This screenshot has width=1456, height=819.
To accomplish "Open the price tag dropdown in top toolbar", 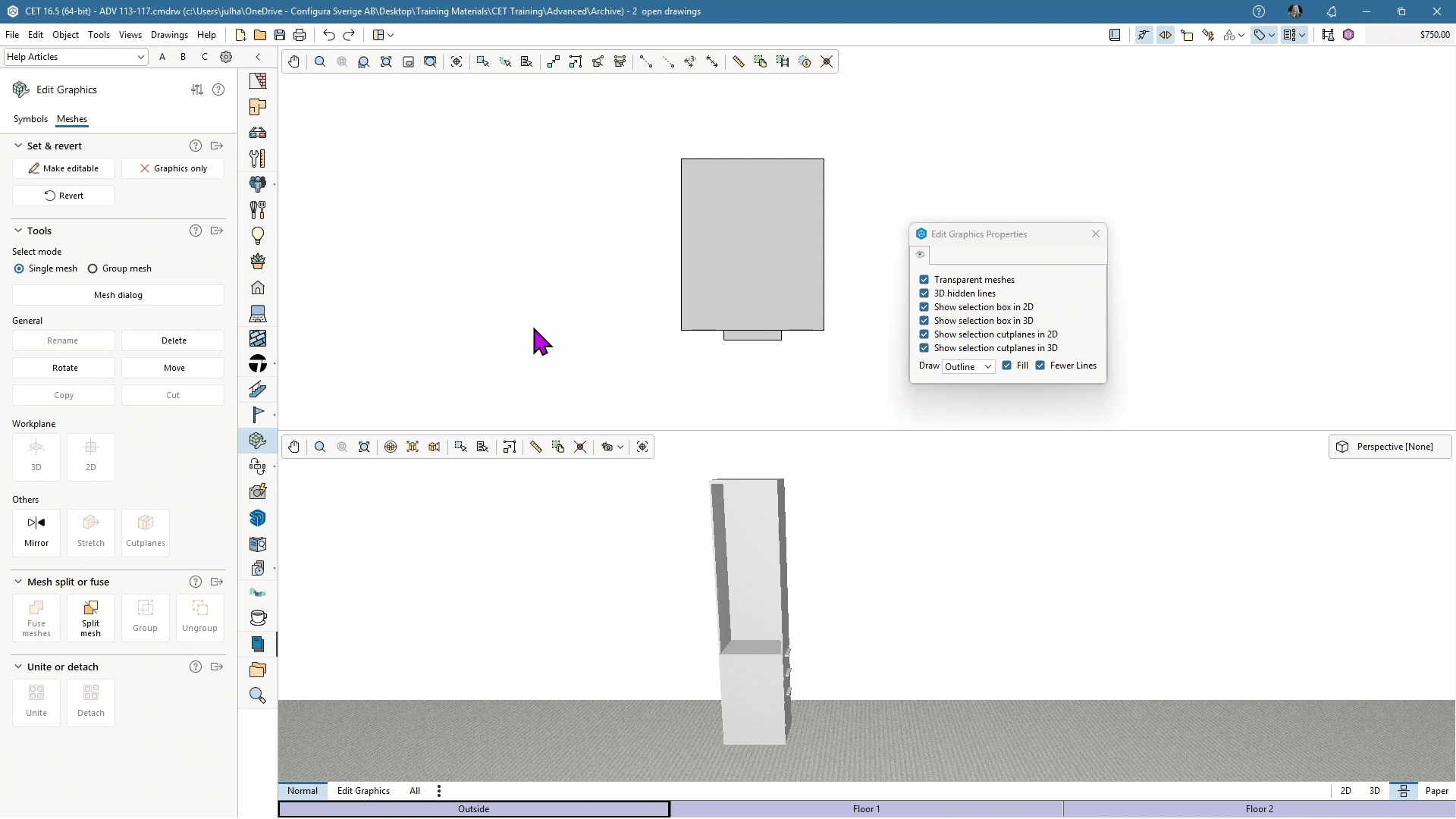I will [x=1264, y=35].
